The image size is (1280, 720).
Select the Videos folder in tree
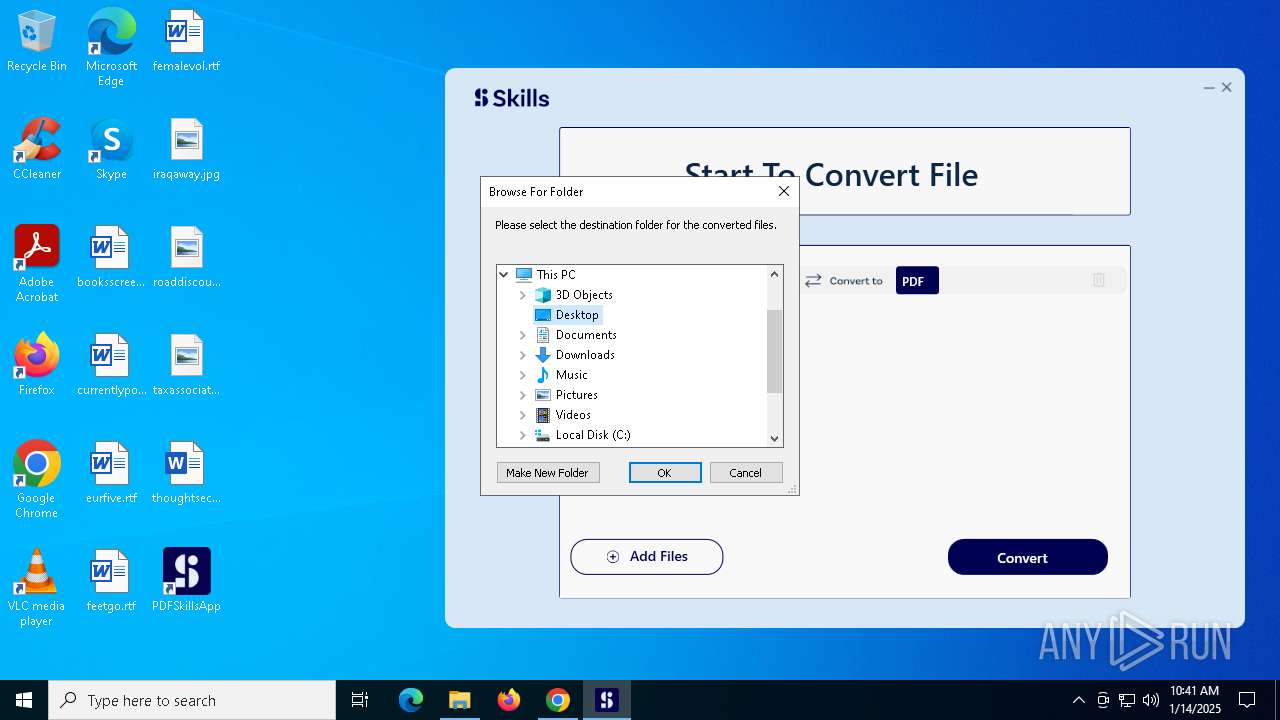pyautogui.click(x=573, y=415)
